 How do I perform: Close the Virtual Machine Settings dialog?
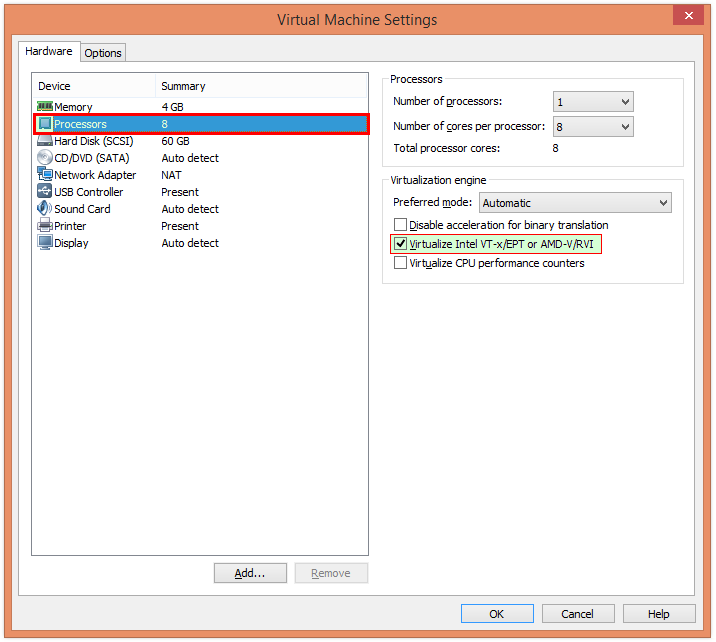689,16
